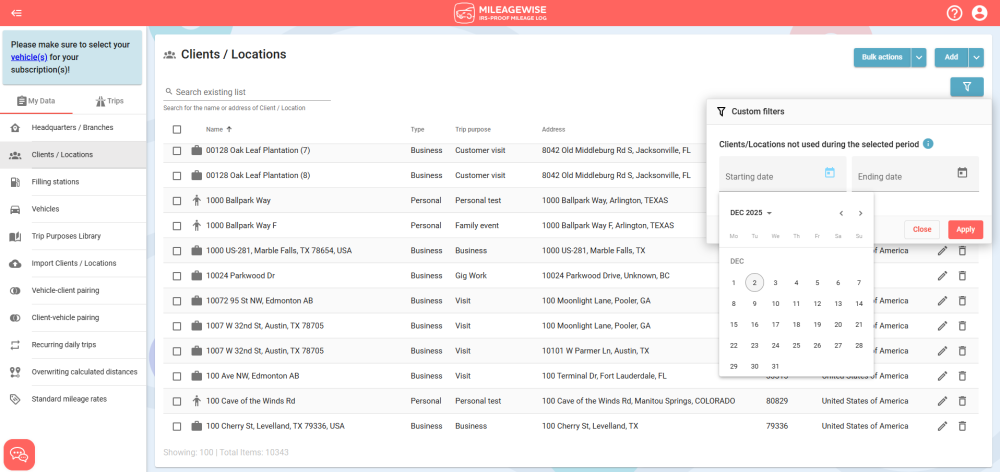Collapse the sidebar with the top-left arrow icon
Image resolution: width=1000 pixels, height=472 pixels.
click(x=16, y=13)
